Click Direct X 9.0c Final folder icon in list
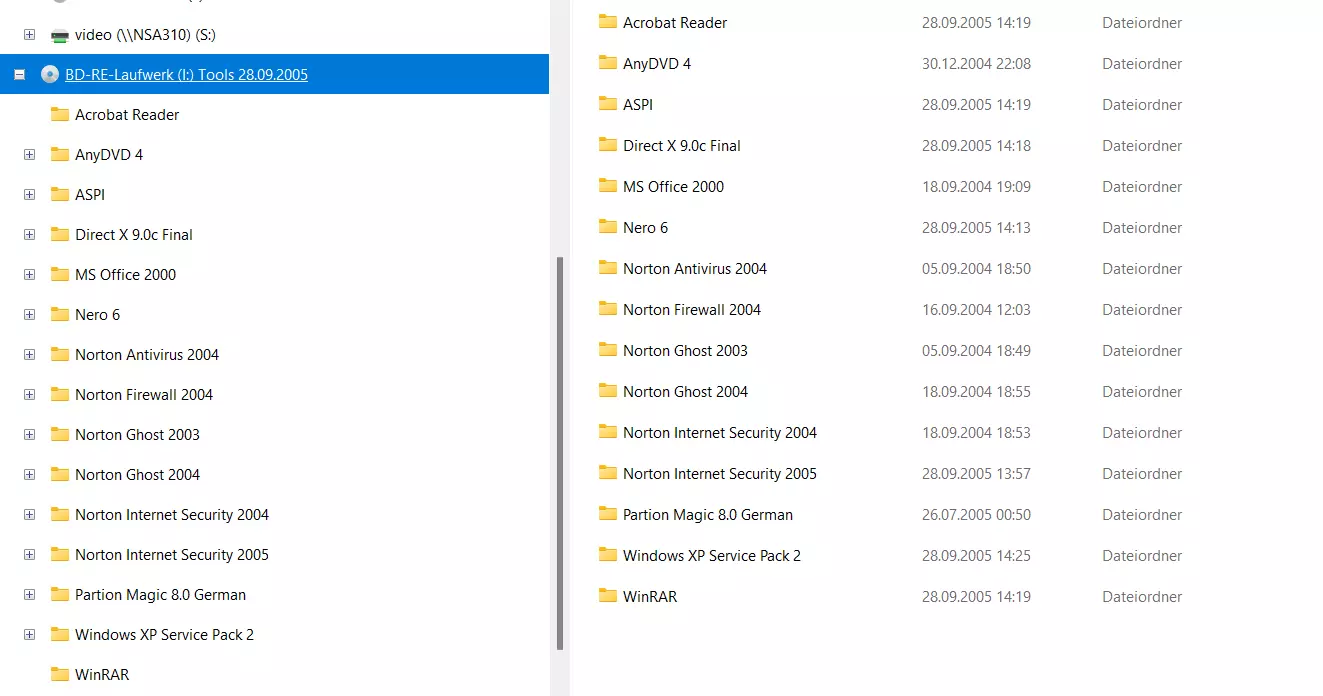Viewport: 1323px width, 696px height. point(608,144)
